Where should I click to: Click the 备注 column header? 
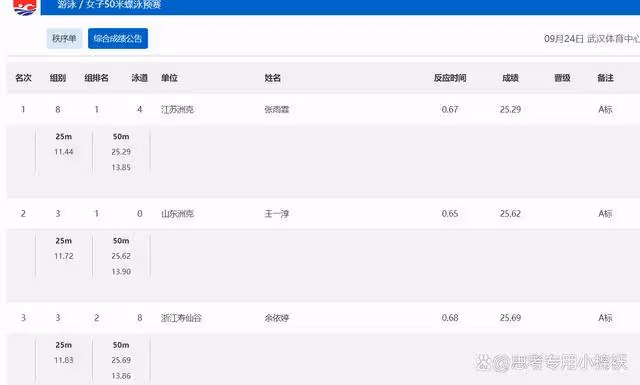(x=605, y=78)
